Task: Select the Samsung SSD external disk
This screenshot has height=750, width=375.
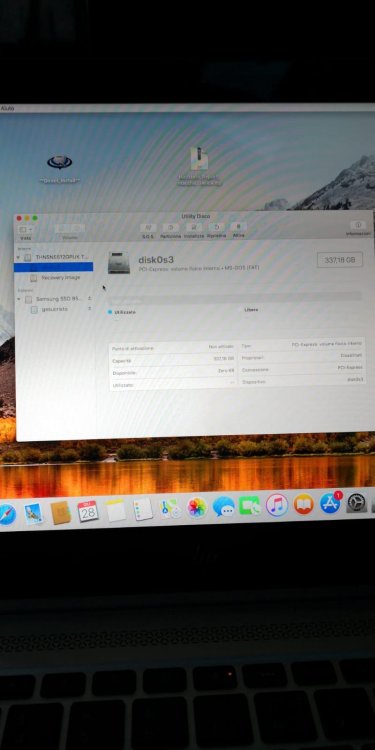Action: (x=54, y=299)
